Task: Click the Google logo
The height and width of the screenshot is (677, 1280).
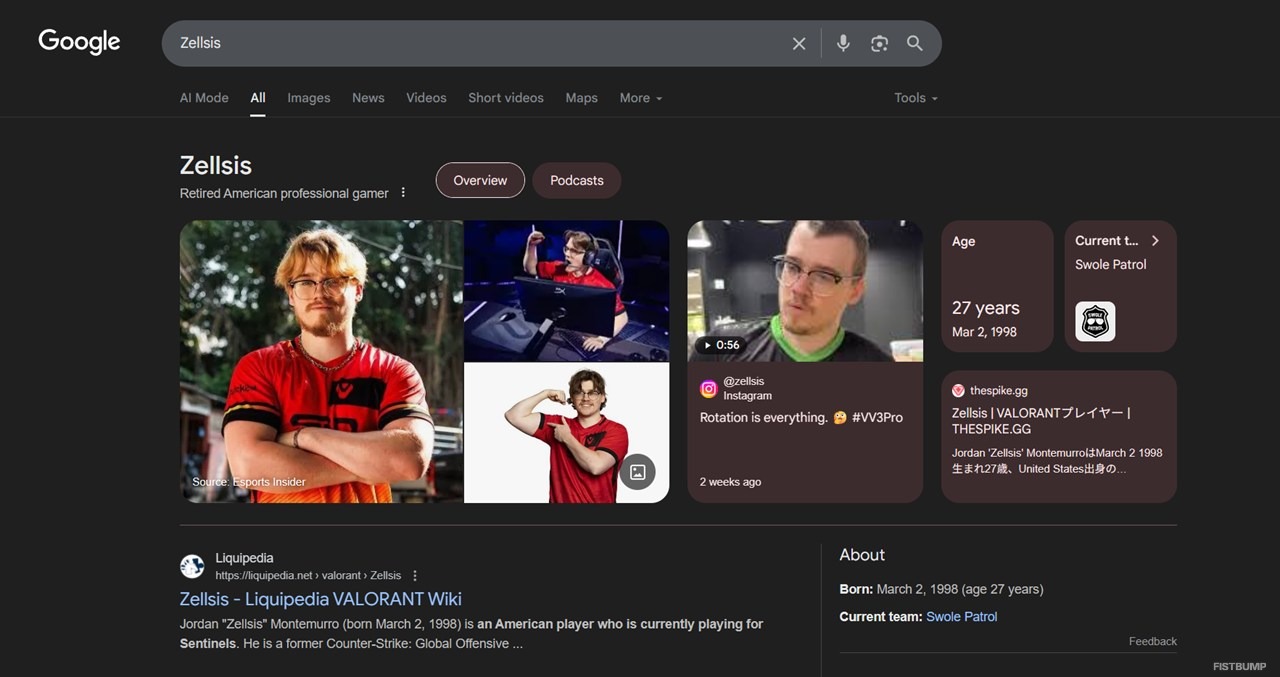Action: pos(79,42)
